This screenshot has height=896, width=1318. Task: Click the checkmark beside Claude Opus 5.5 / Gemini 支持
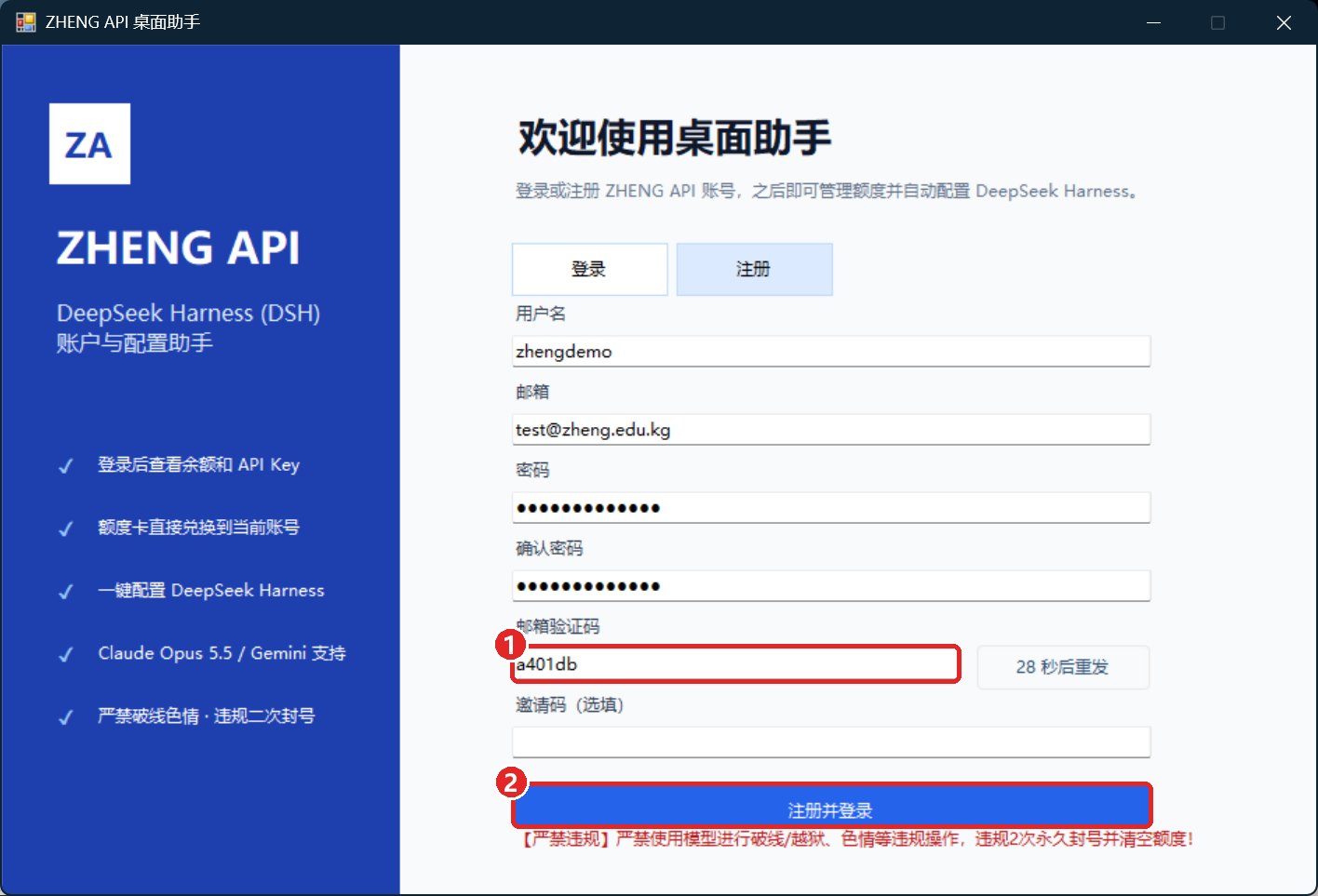[x=65, y=654]
